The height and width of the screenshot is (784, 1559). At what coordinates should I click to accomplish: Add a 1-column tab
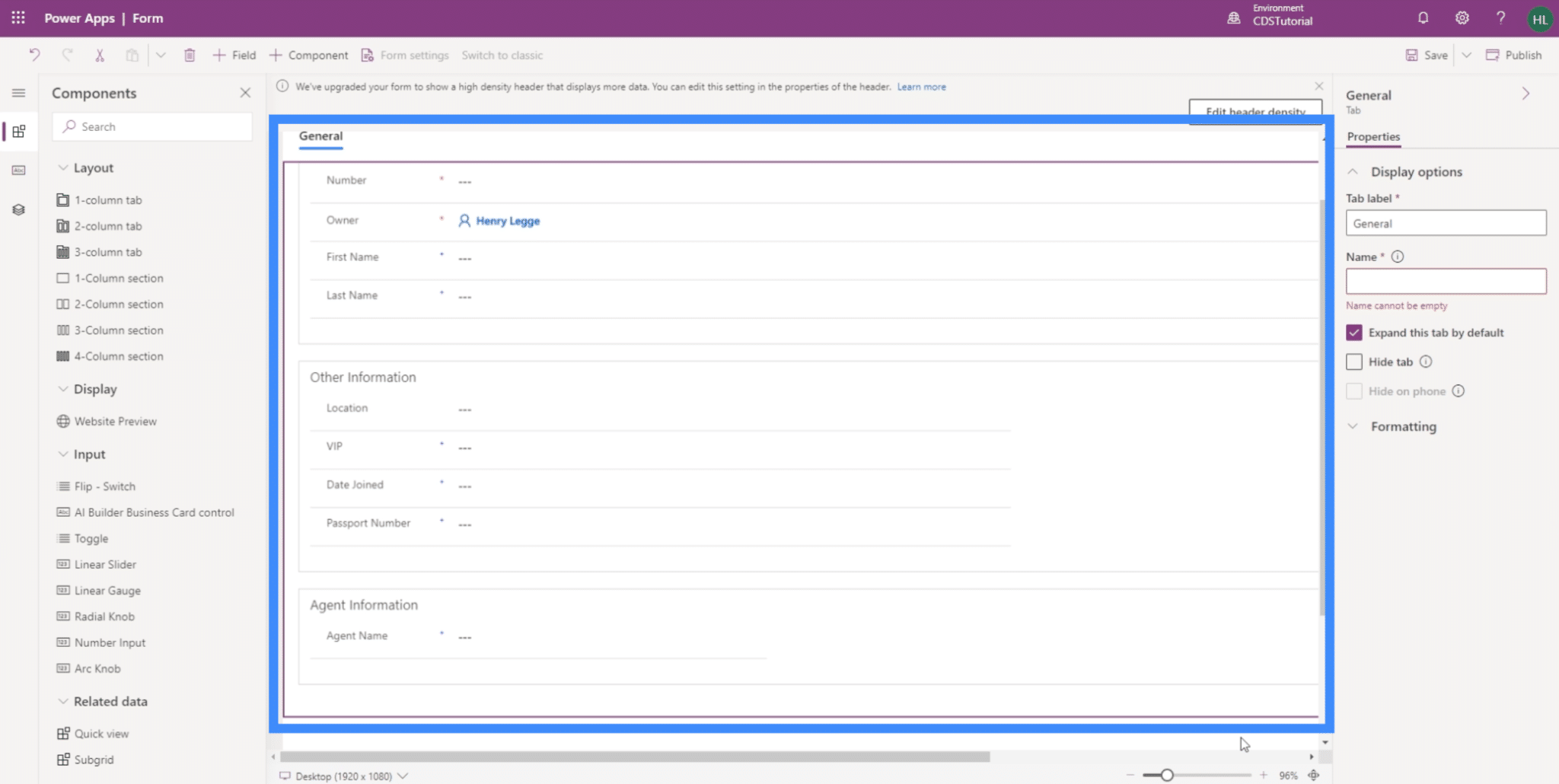click(x=99, y=199)
